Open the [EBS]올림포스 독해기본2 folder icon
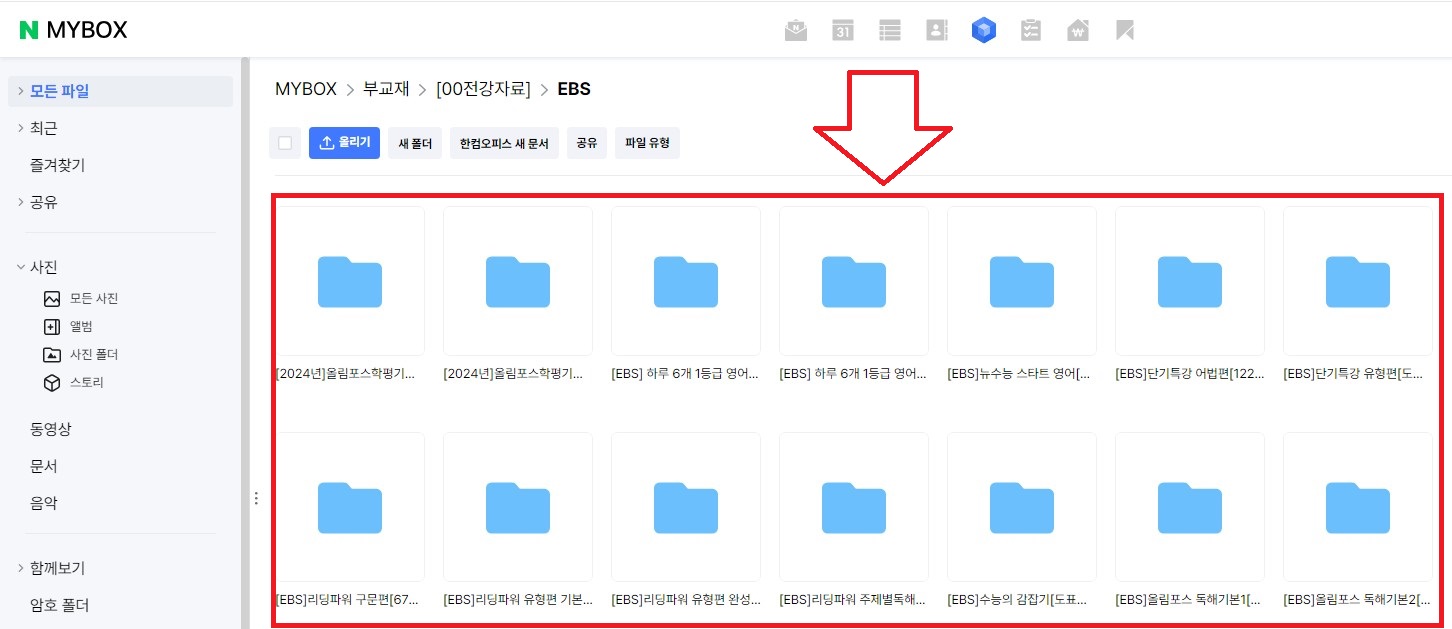This screenshot has width=1452, height=629. [x=1357, y=507]
